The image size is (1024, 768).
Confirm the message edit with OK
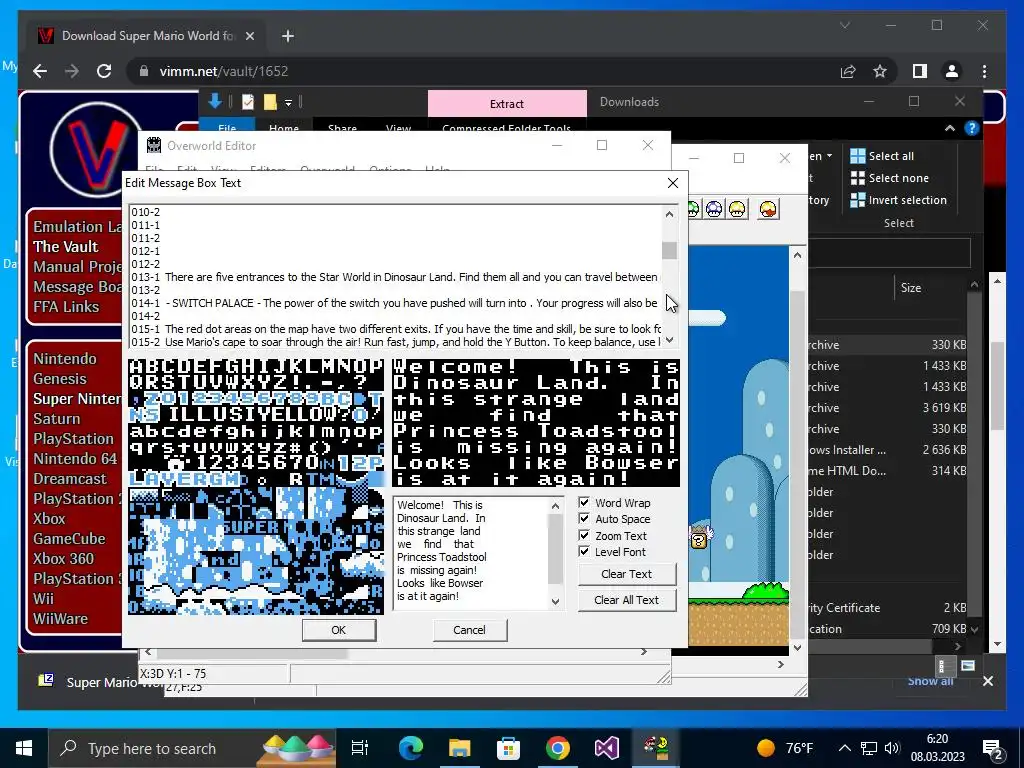click(338, 630)
